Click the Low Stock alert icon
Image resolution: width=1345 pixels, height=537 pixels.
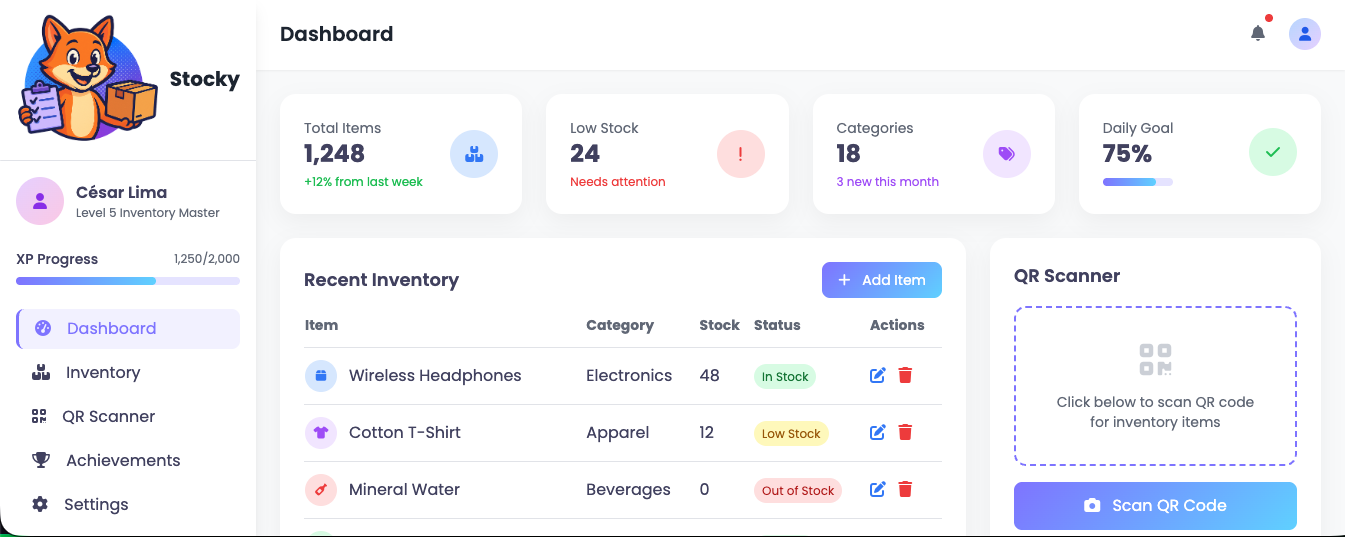740,154
